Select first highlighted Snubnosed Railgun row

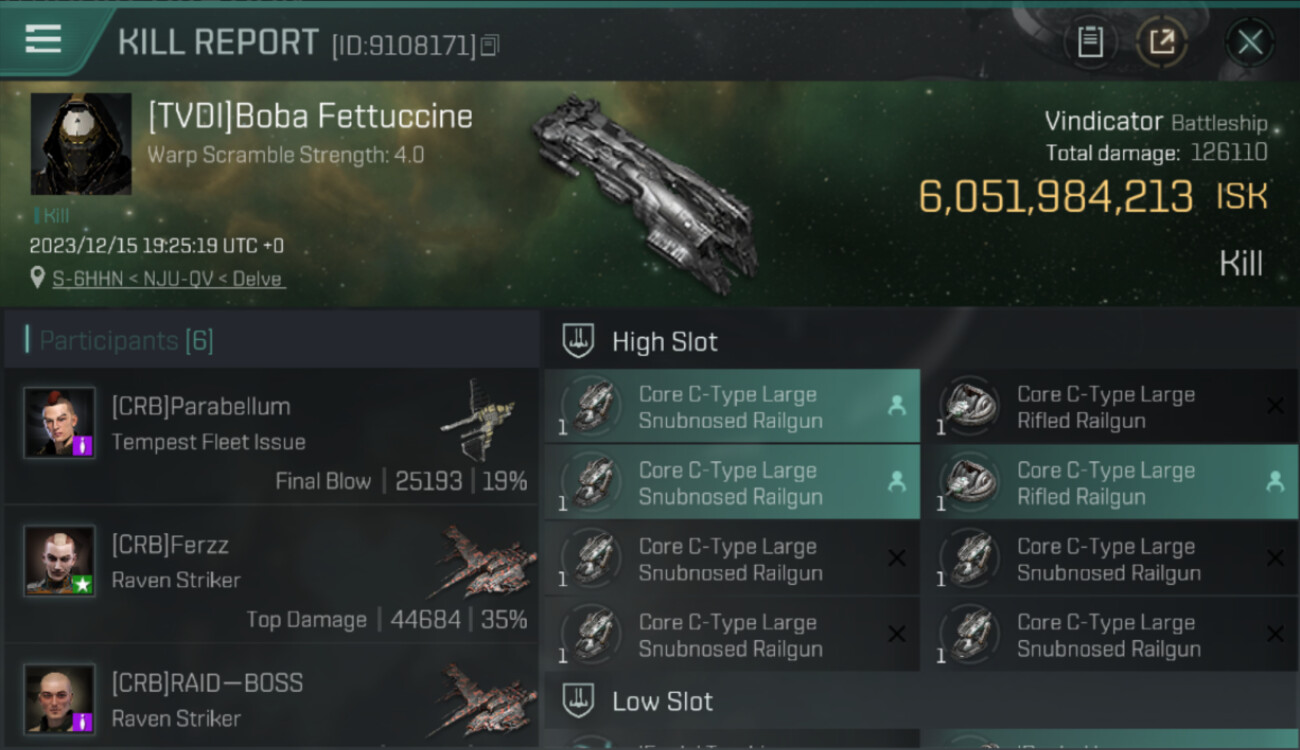732,407
